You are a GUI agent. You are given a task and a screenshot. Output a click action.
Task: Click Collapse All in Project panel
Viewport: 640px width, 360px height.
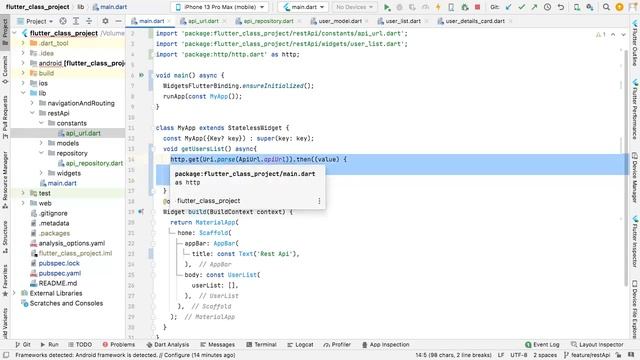[89, 21]
